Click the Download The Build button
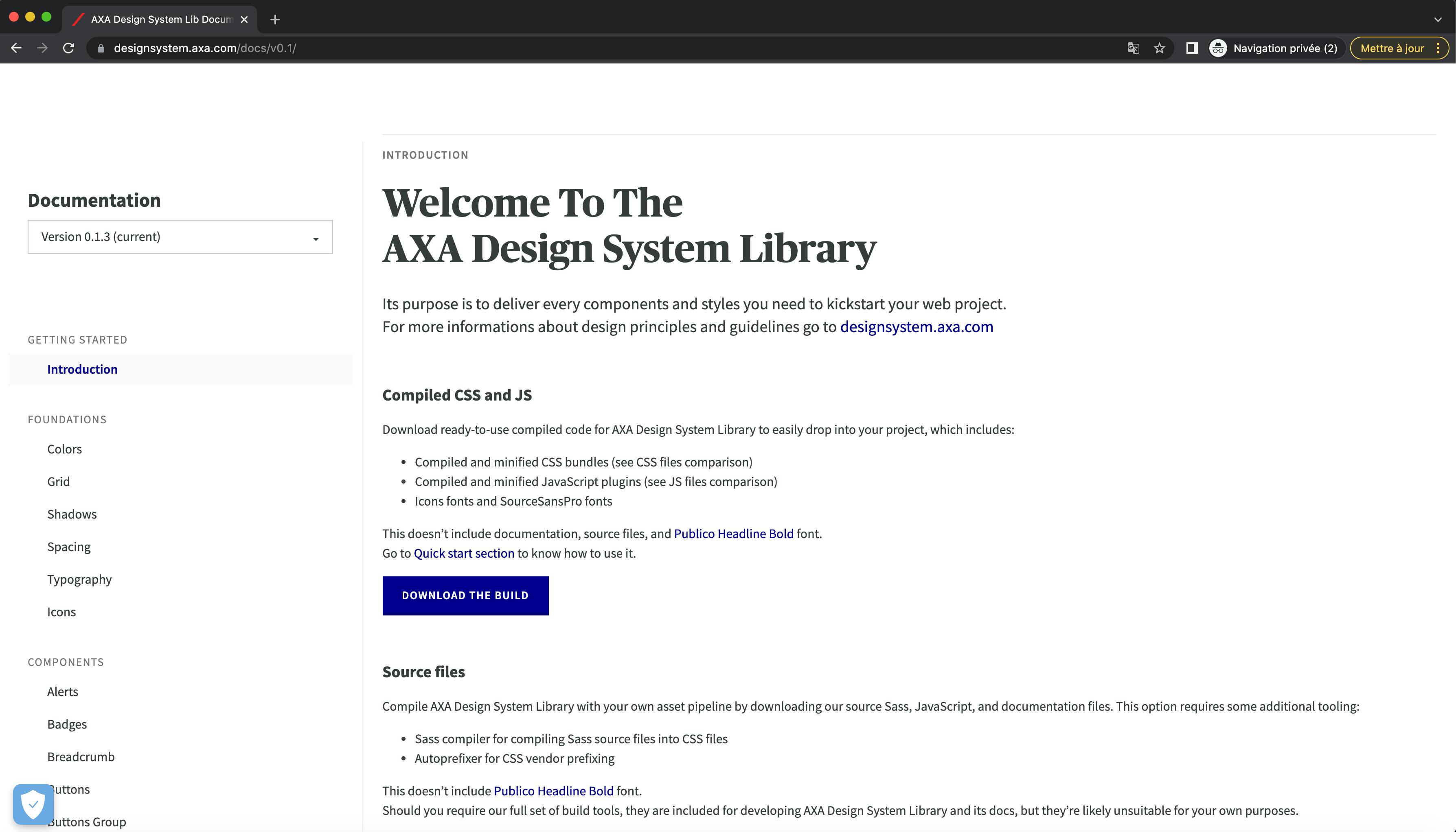The height and width of the screenshot is (832, 1456). click(465, 596)
